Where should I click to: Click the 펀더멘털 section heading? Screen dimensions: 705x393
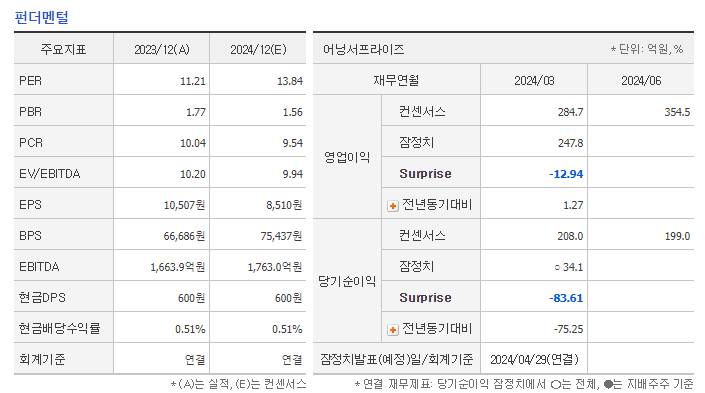pos(41,18)
